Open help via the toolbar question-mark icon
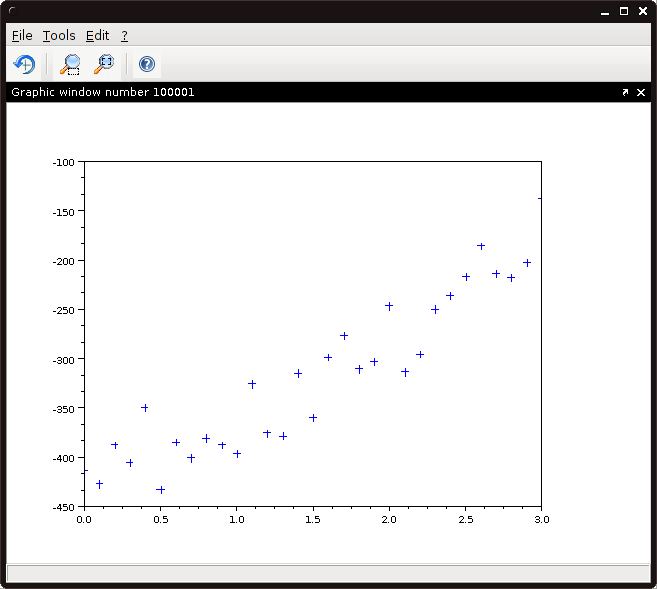The image size is (657, 589). point(147,65)
